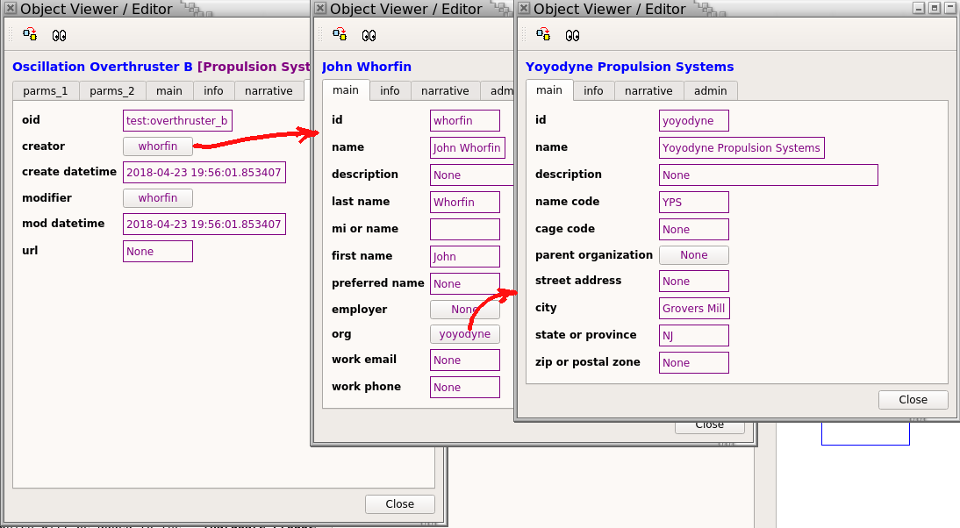Open the org yoyodyne button
Screen dimensions: 960x528
(x=465, y=334)
